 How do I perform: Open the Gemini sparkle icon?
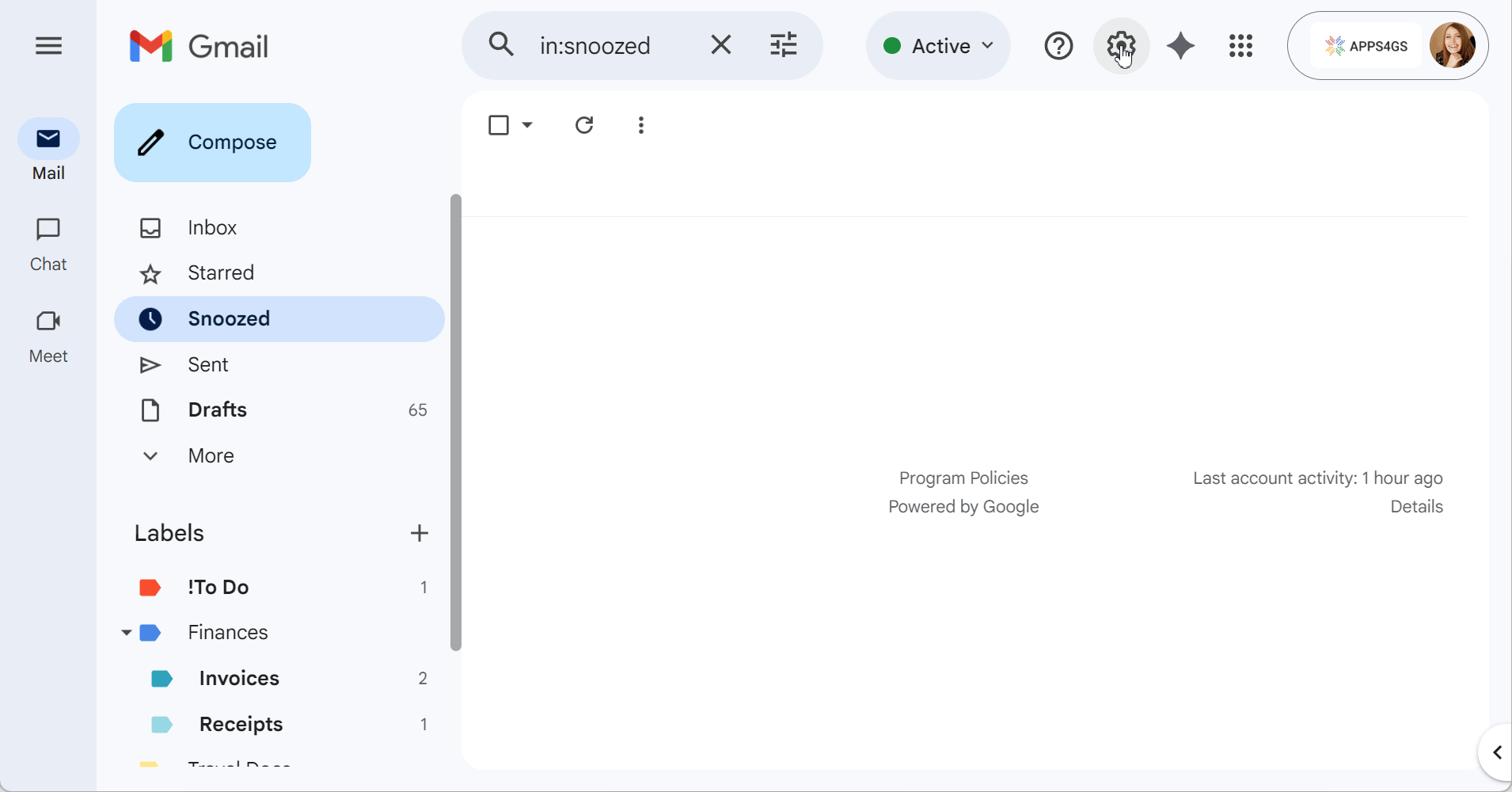[x=1180, y=45]
